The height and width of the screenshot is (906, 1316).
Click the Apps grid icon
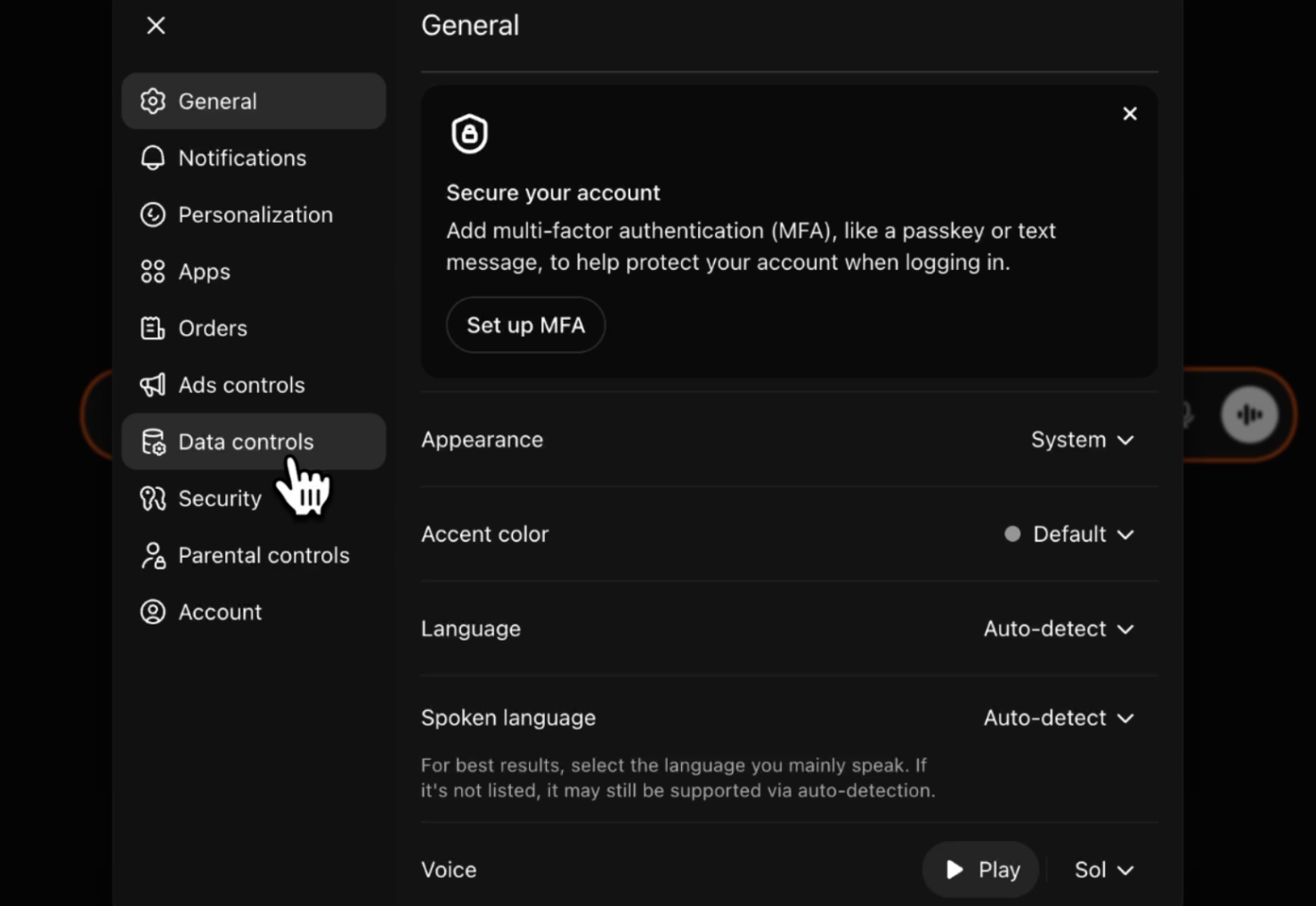[x=152, y=272]
